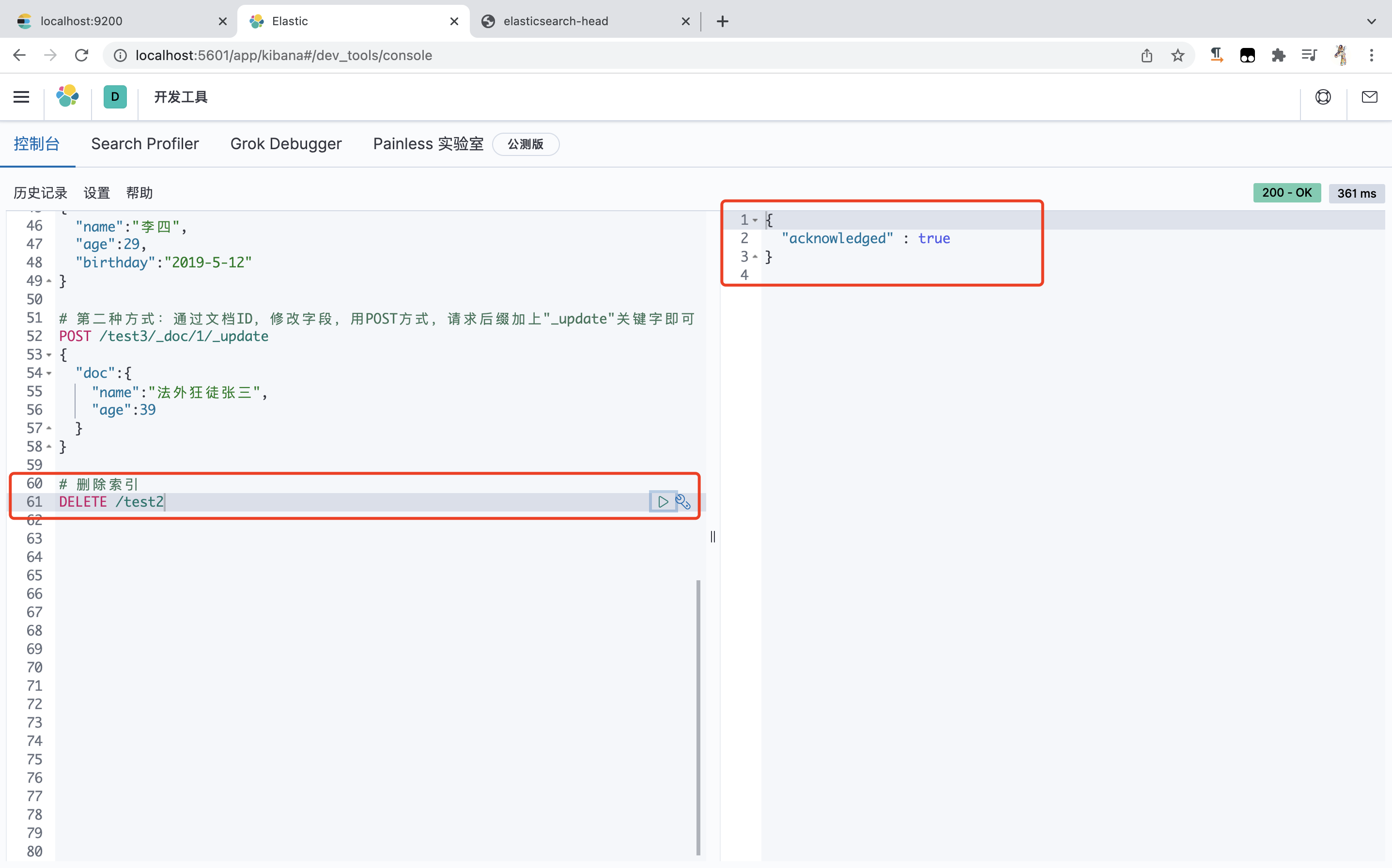Collapse the response JSON at output line 1
The image size is (1392, 868).
[x=755, y=220]
